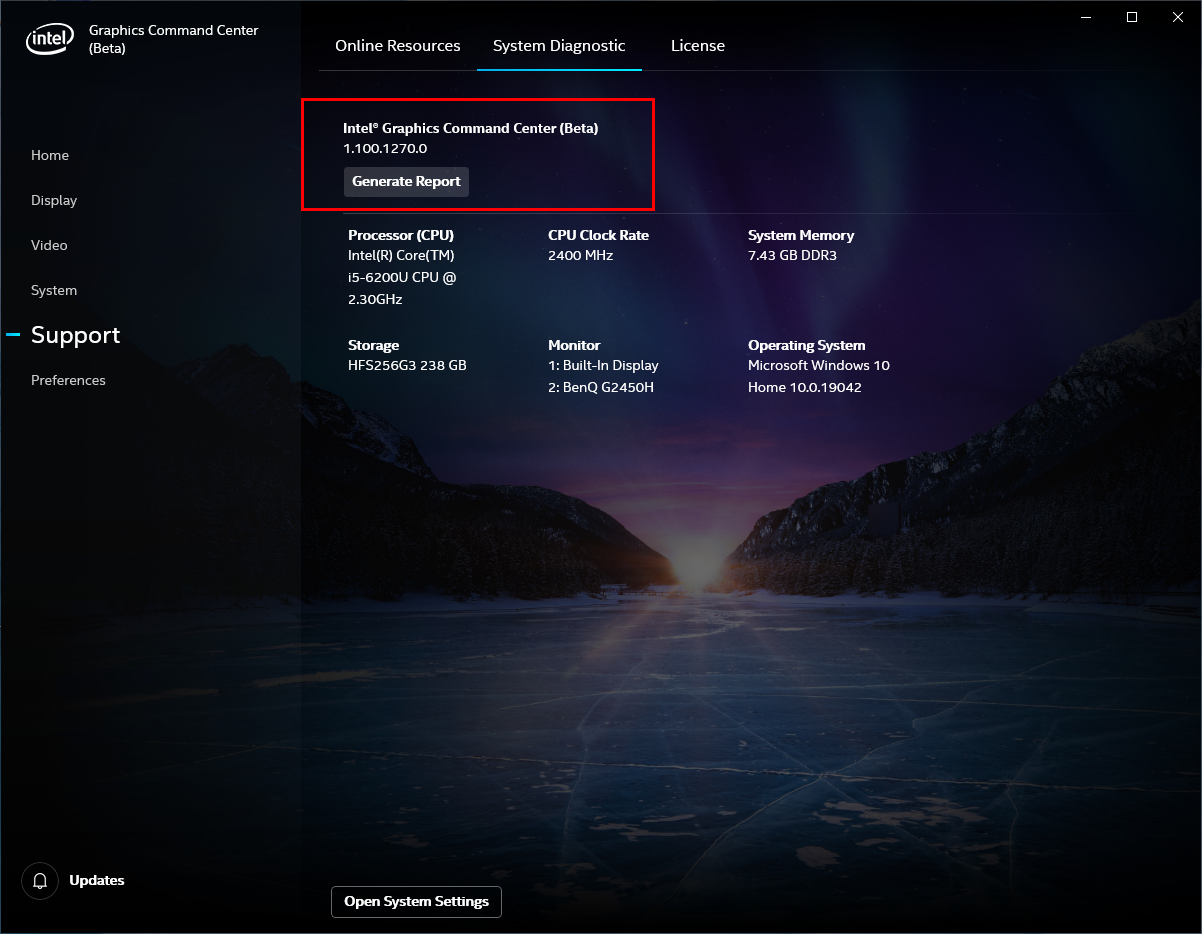Image resolution: width=1202 pixels, height=934 pixels.
Task: Select Video in the sidebar
Action: click(x=48, y=245)
